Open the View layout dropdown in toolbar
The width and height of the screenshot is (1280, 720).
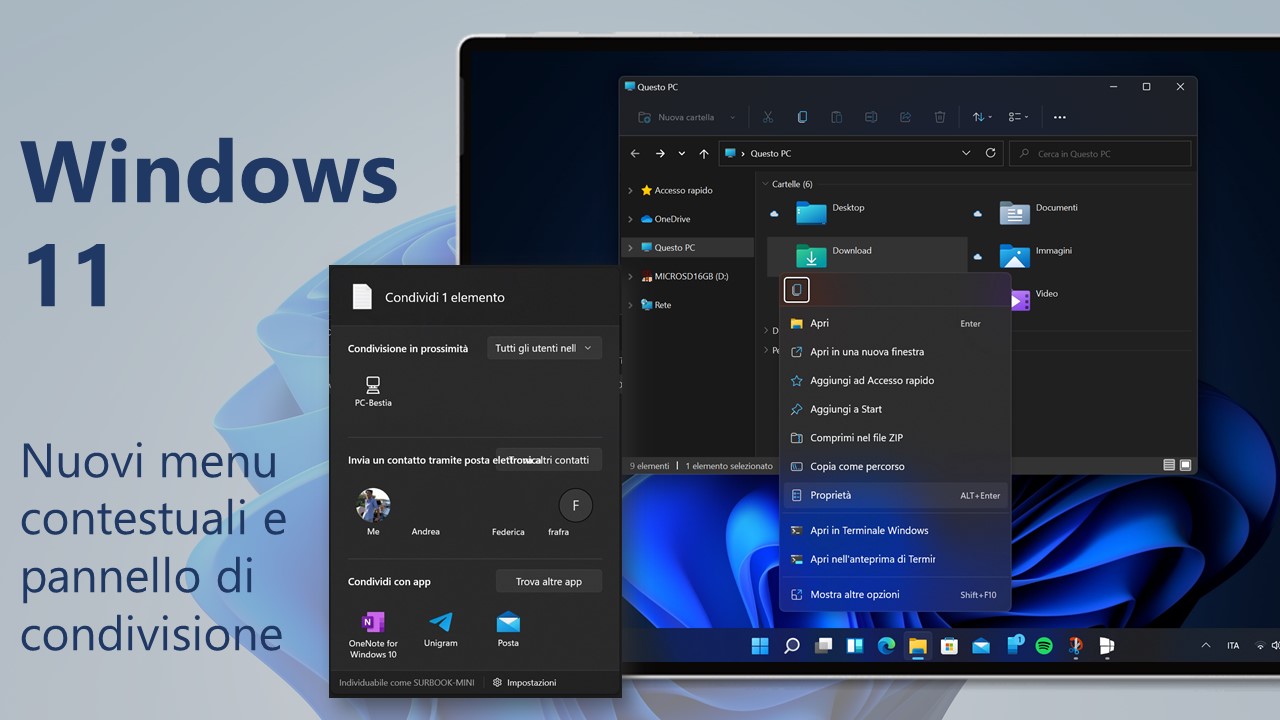tap(1018, 117)
